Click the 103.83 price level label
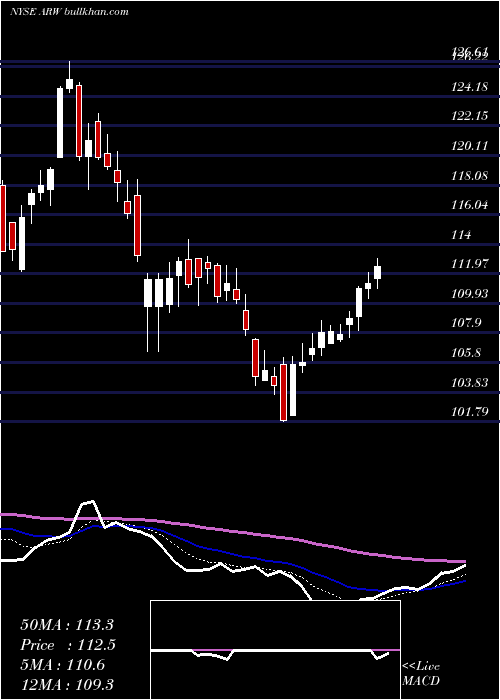500x700 pixels. (469, 383)
